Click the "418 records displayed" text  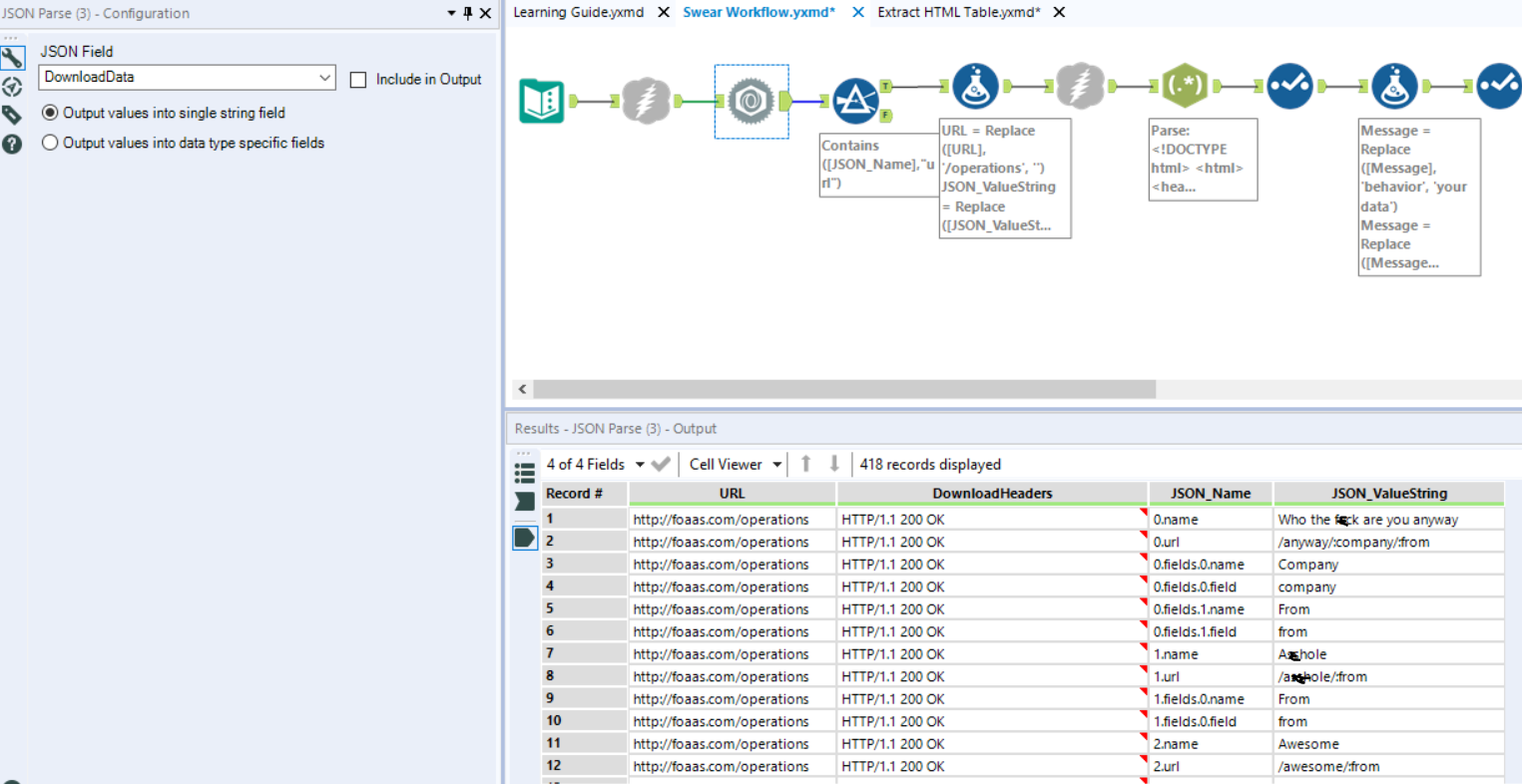(930, 465)
